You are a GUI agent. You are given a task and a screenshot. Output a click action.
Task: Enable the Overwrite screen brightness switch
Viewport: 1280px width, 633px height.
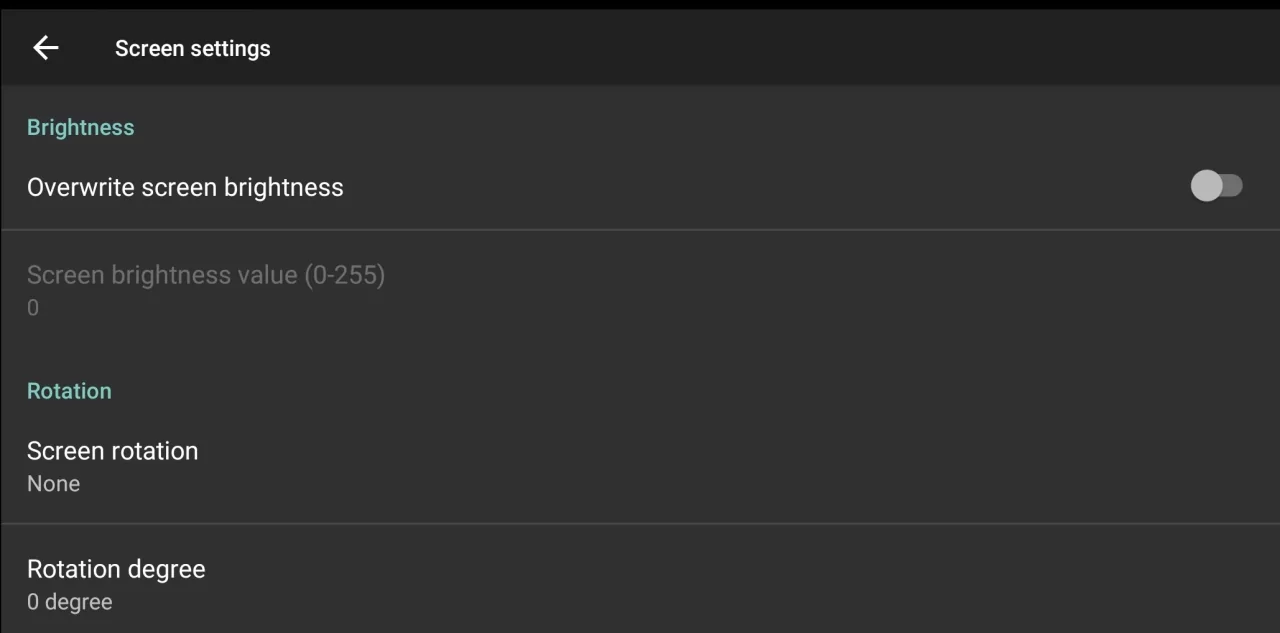click(1216, 186)
